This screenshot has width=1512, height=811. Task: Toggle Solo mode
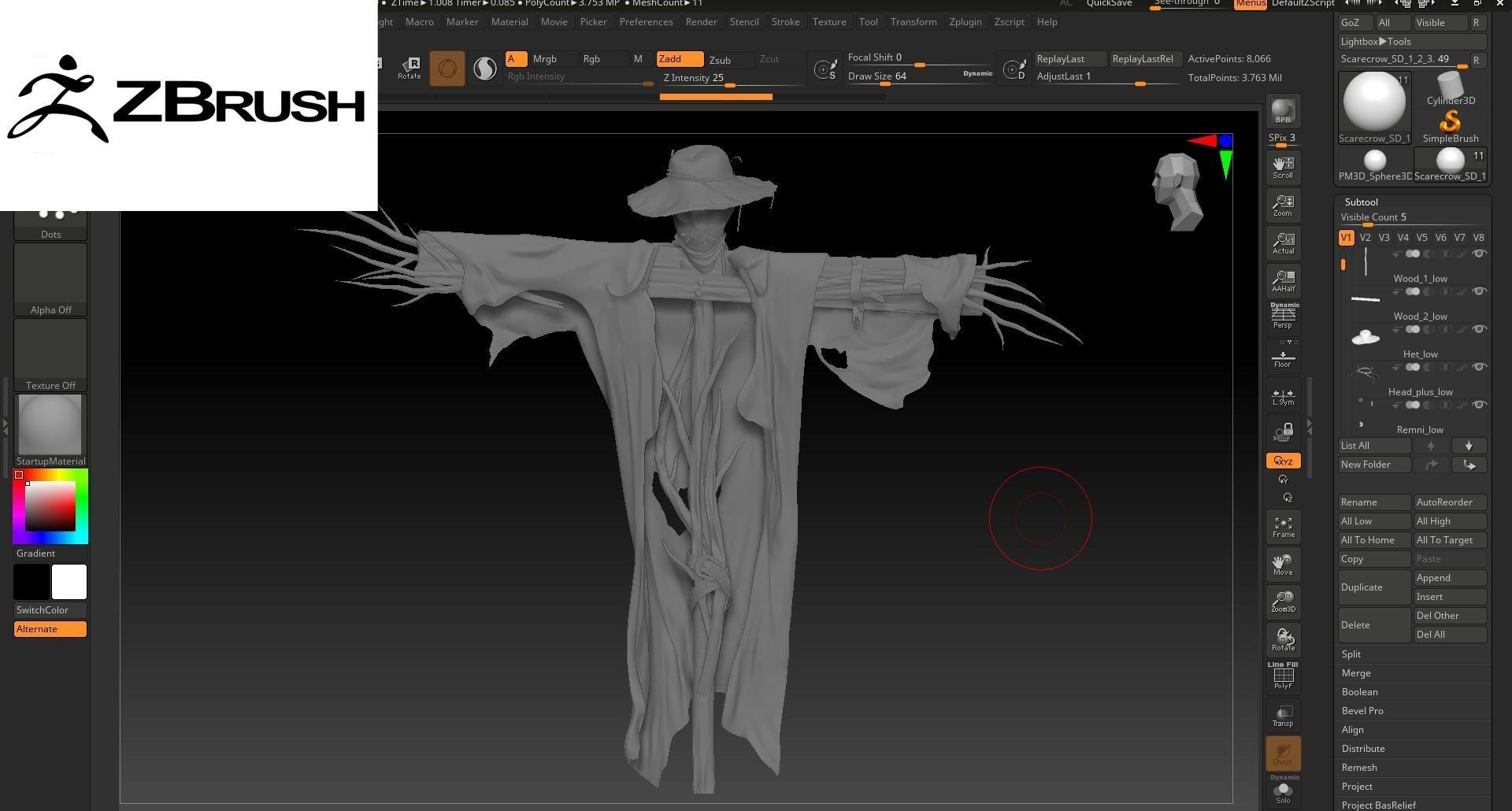1283,791
